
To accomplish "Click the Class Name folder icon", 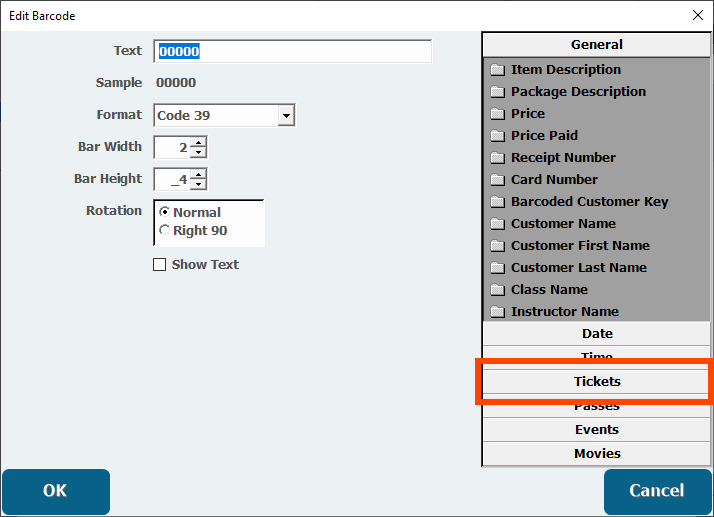I will 497,290.
